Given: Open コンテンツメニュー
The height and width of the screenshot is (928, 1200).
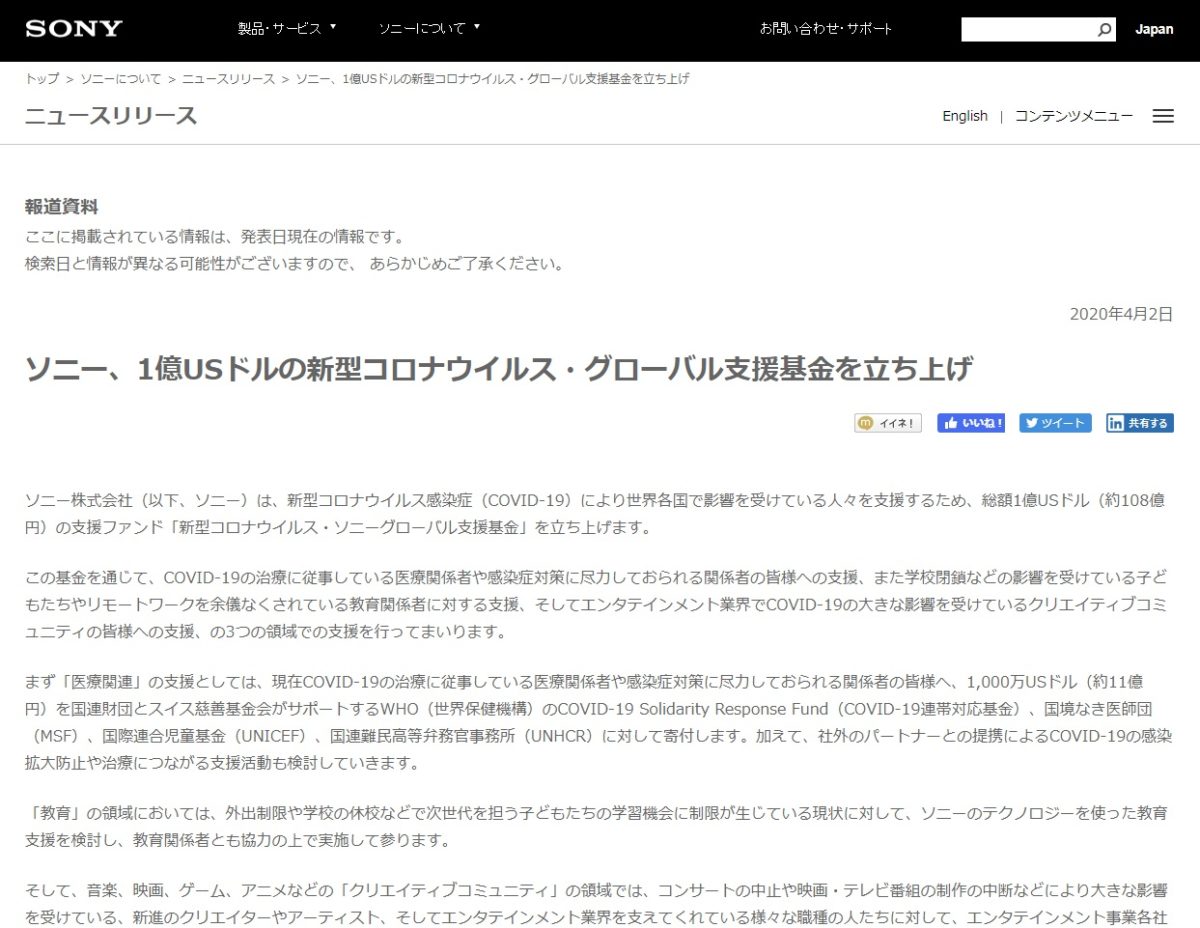Looking at the screenshot, I should (1074, 116).
